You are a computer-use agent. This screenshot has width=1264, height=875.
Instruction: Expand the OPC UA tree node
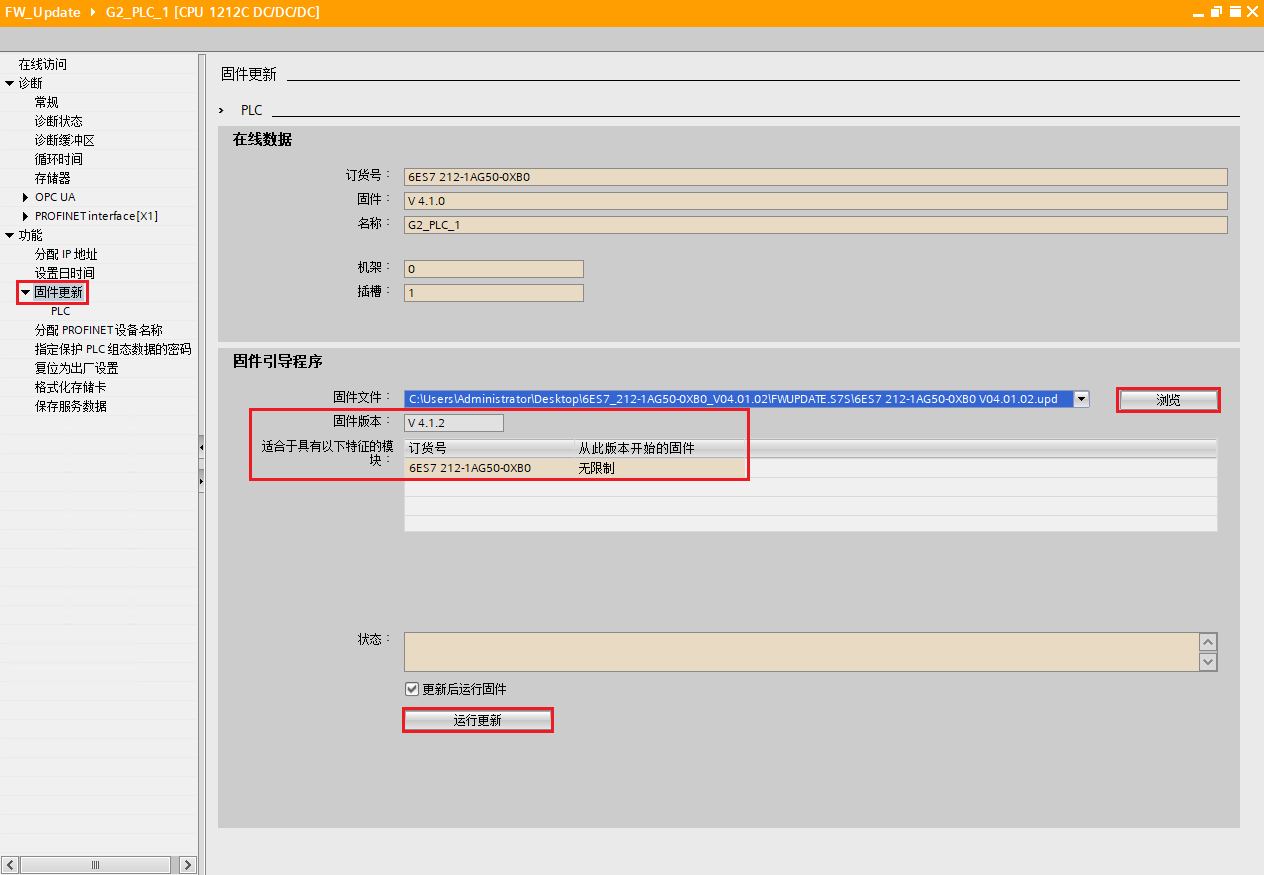coord(26,197)
